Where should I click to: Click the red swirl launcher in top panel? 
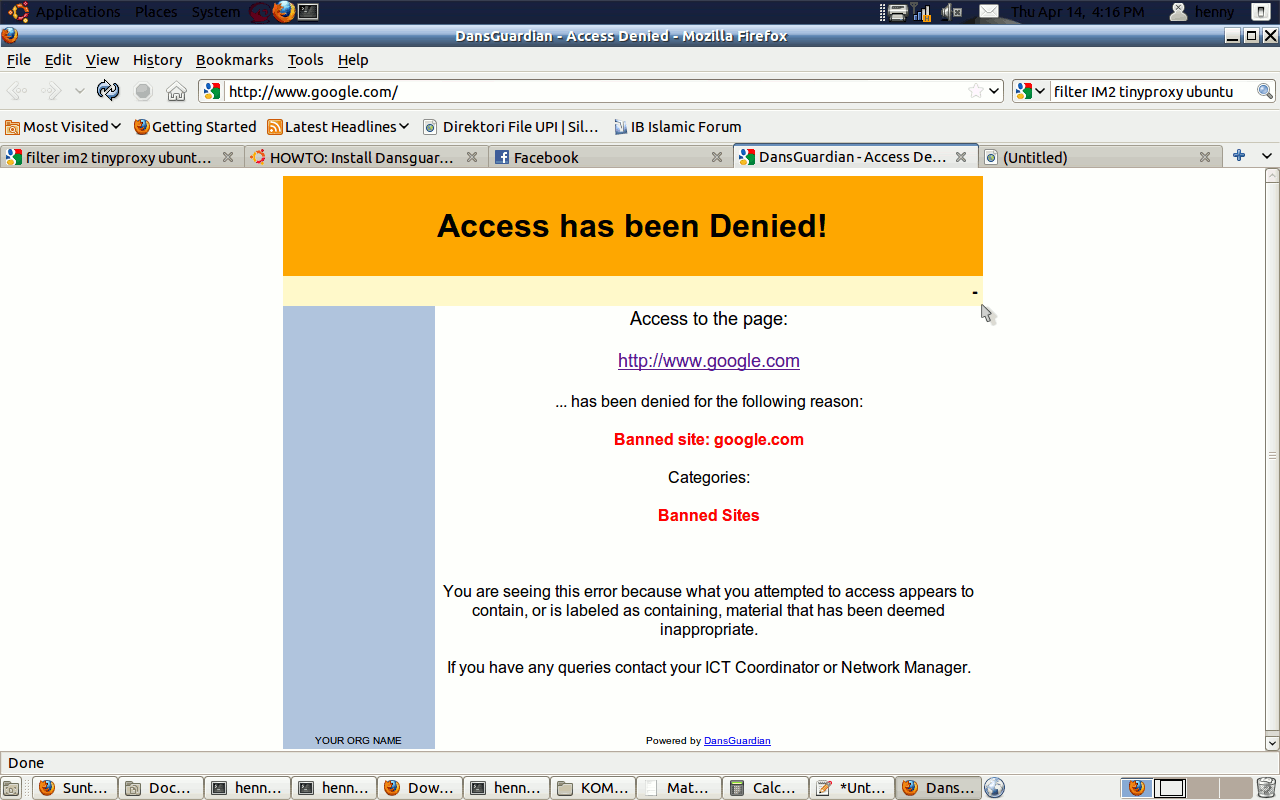coord(259,12)
